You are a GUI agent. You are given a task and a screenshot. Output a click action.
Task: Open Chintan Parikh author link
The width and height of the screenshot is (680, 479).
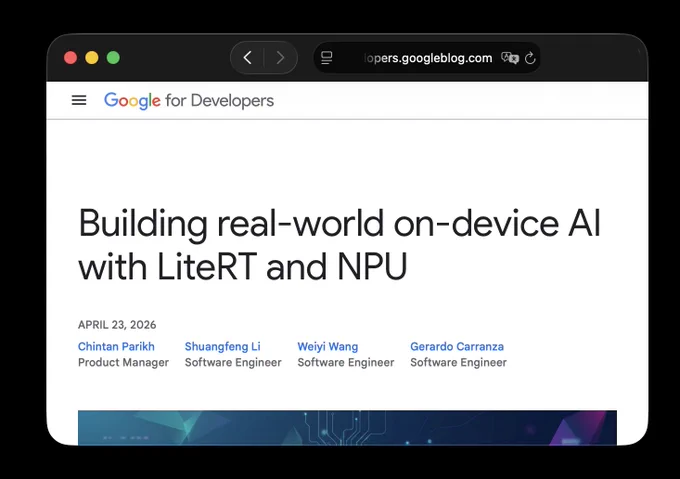point(116,346)
